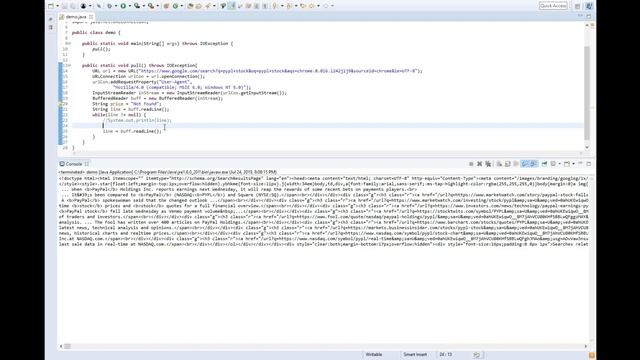This screenshot has width=640, height=360.
Task: Click the 'terminated demo [Java Application]' console header
Action: coord(168,172)
